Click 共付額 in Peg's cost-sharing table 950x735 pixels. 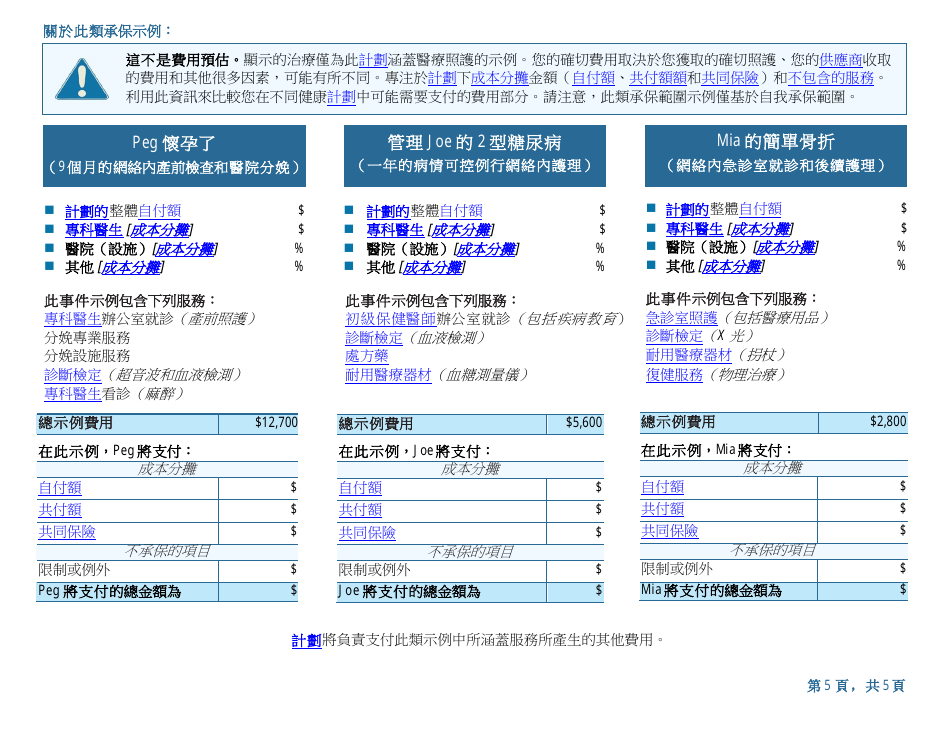[60, 510]
